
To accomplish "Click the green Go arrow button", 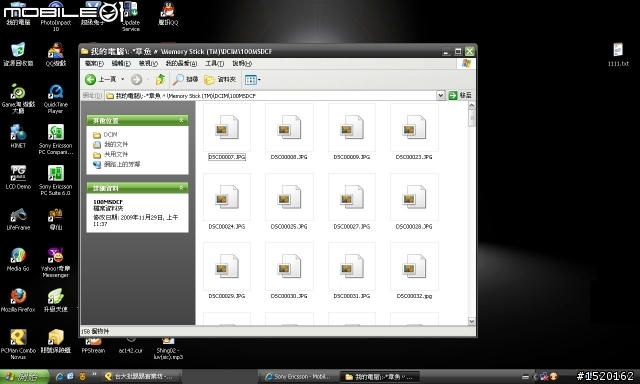I will (453, 95).
